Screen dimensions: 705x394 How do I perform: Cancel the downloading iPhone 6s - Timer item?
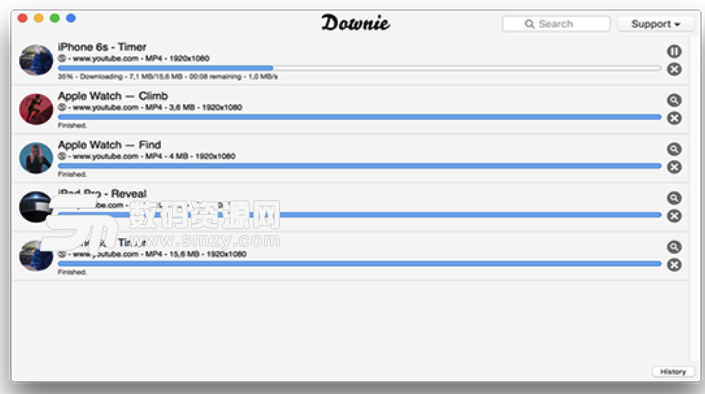[674, 69]
